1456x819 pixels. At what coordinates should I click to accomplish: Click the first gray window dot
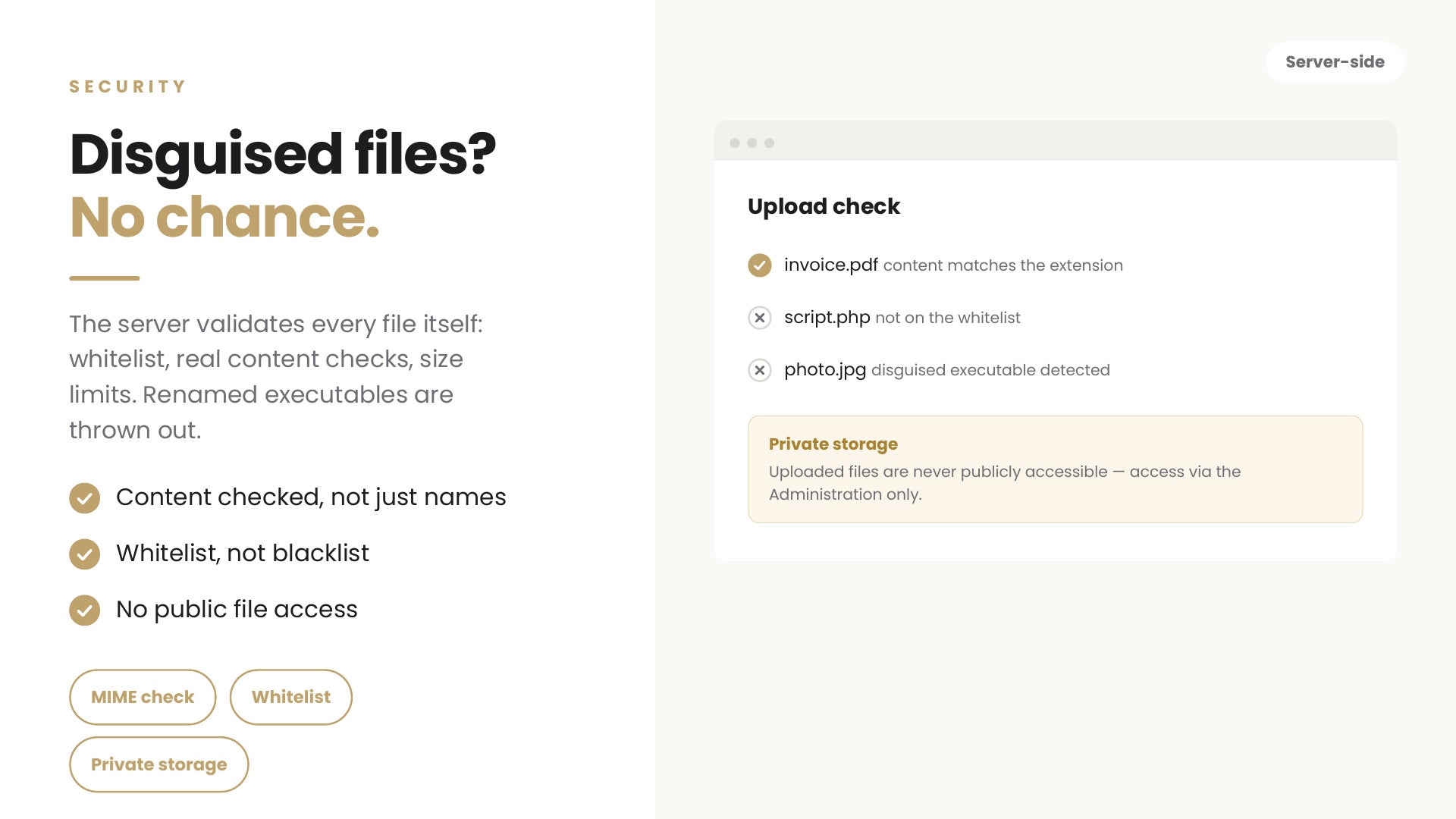click(x=734, y=143)
